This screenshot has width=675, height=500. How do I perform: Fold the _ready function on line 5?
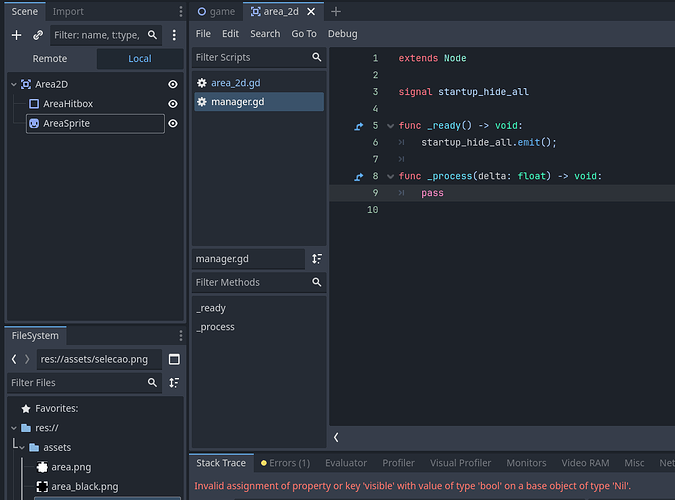pyautogui.click(x=390, y=126)
